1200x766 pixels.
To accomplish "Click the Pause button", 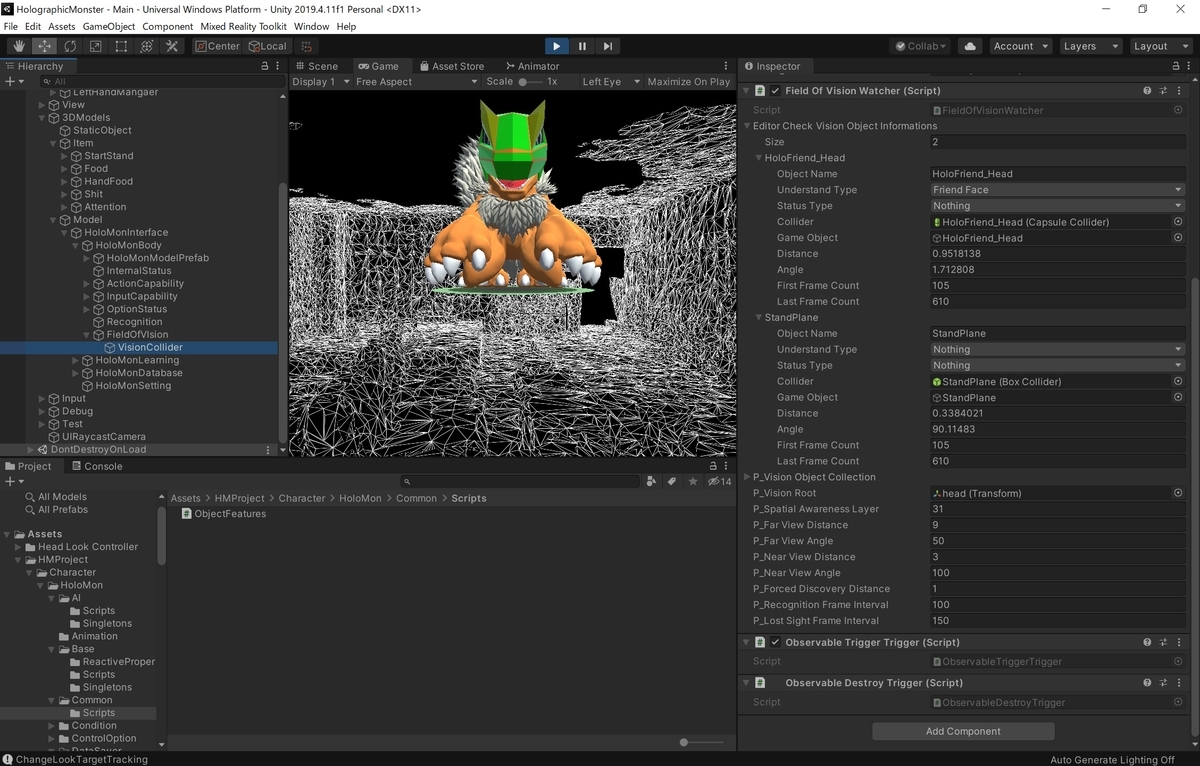I will coord(582,46).
